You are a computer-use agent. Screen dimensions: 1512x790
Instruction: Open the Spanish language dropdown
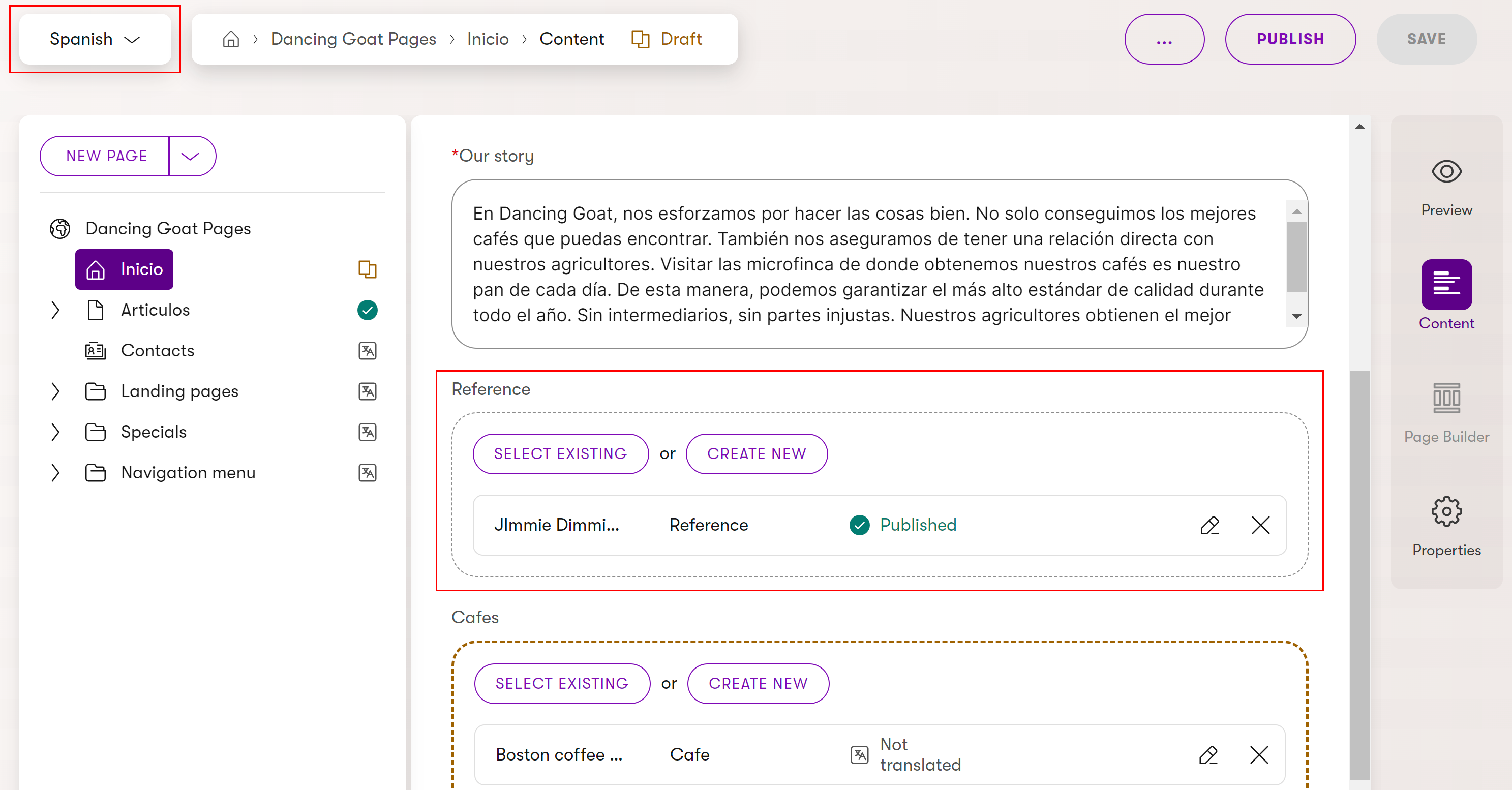tap(95, 39)
